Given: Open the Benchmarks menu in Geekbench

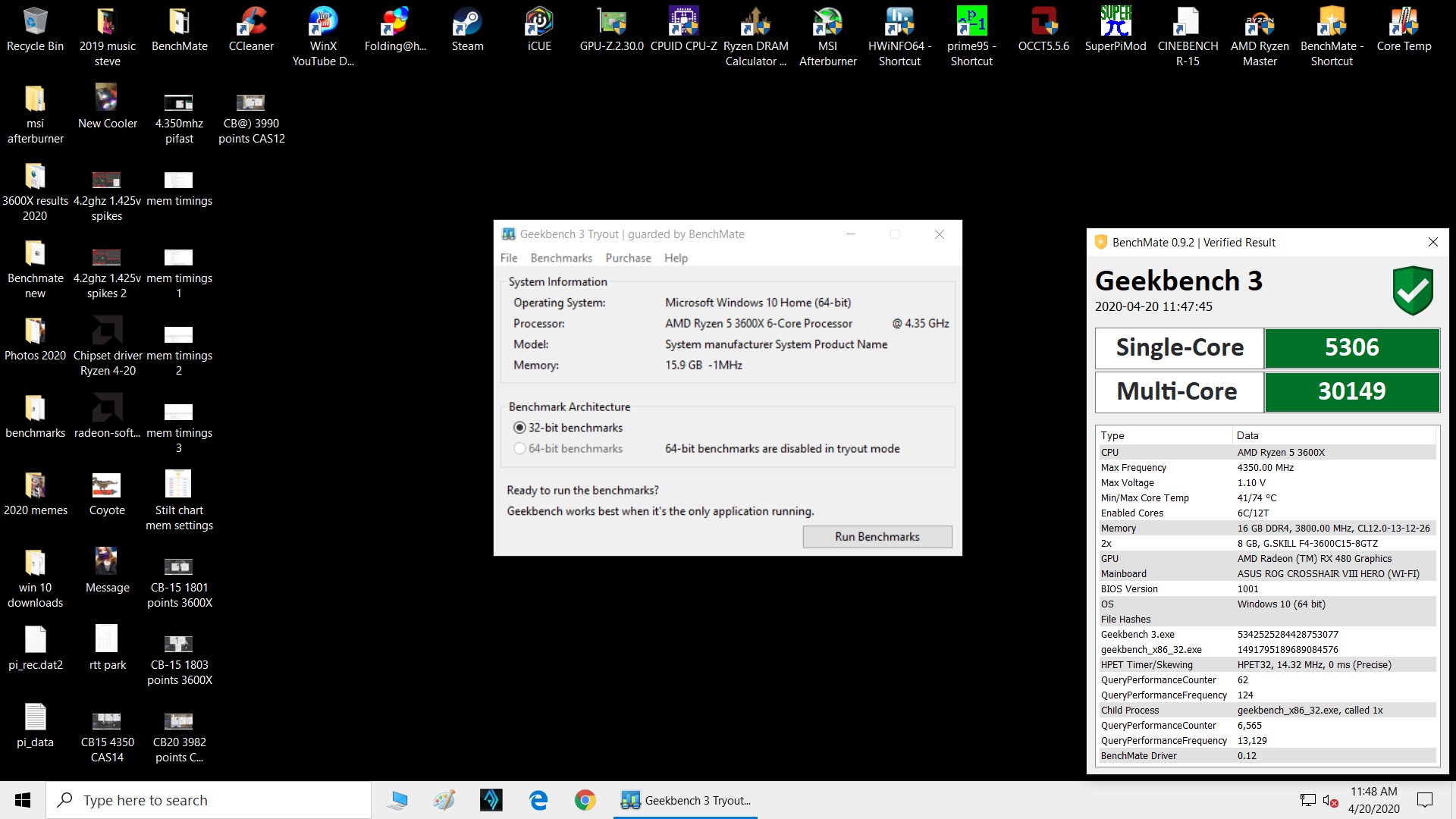Looking at the screenshot, I should [x=561, y=258].
